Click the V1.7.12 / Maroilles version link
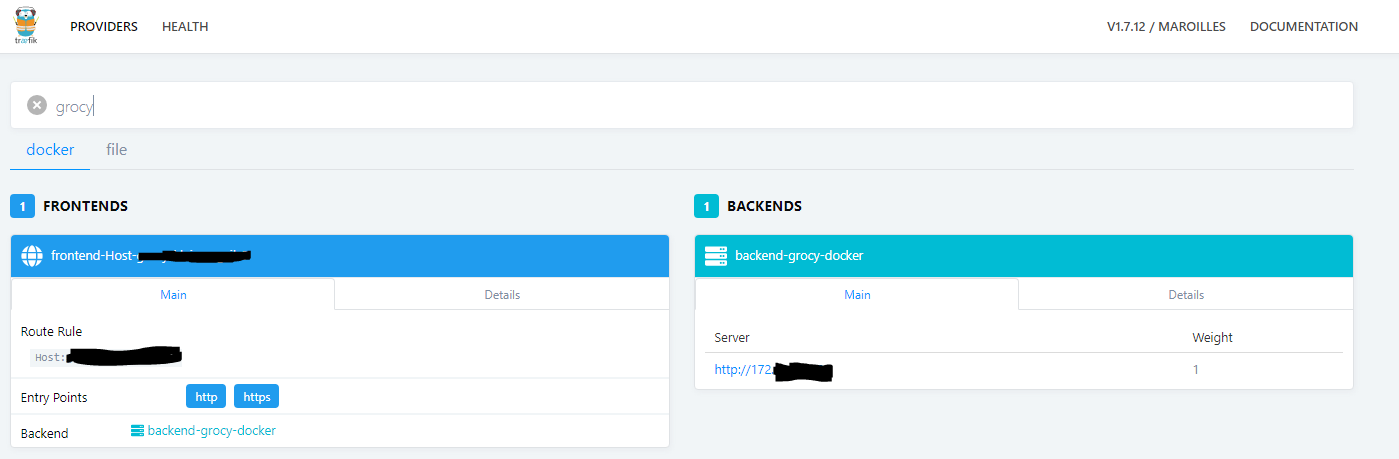Viewport: 1399px width, 459px height. (1166, 27)
